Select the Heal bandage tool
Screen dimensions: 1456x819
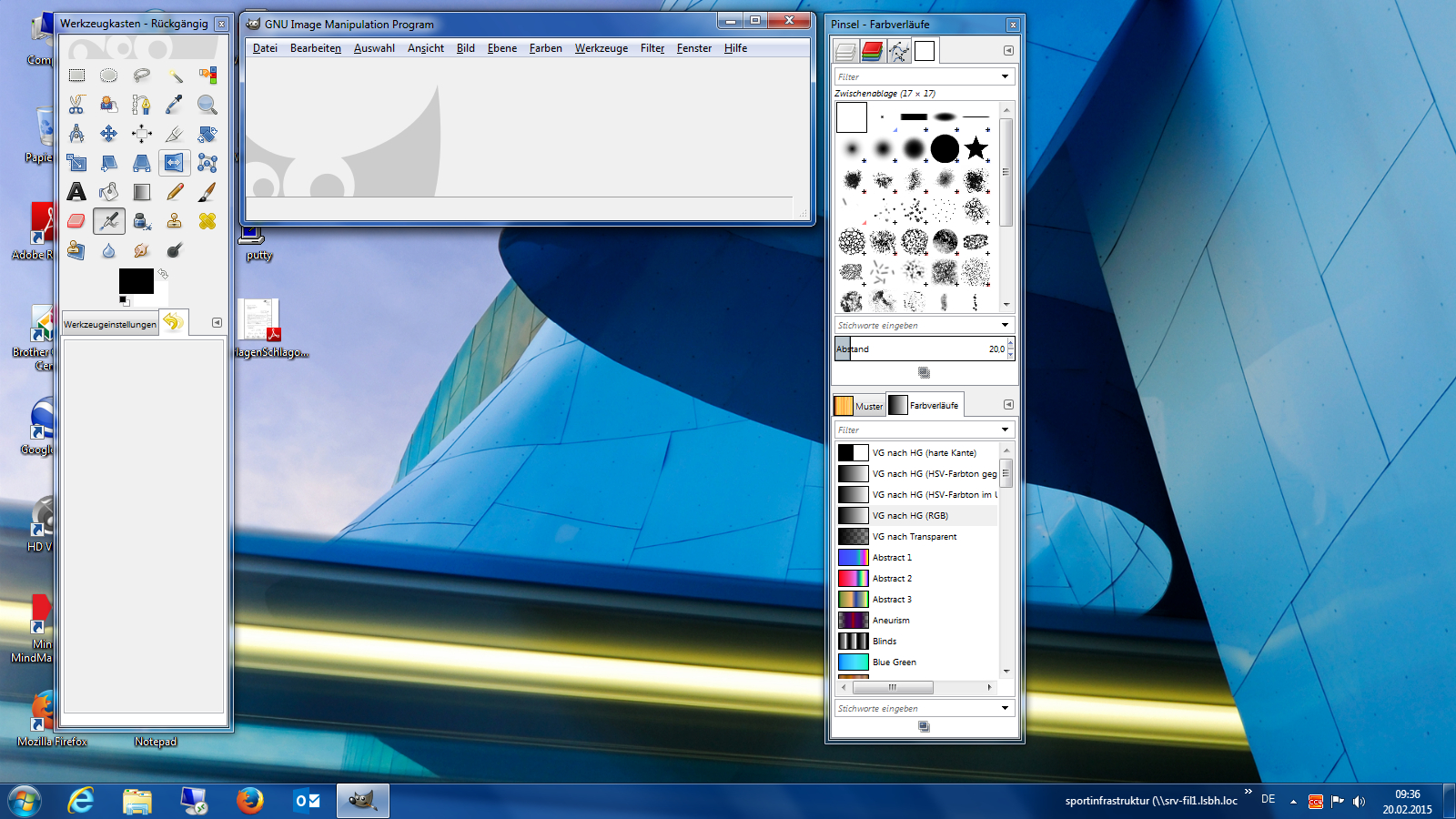207,221
